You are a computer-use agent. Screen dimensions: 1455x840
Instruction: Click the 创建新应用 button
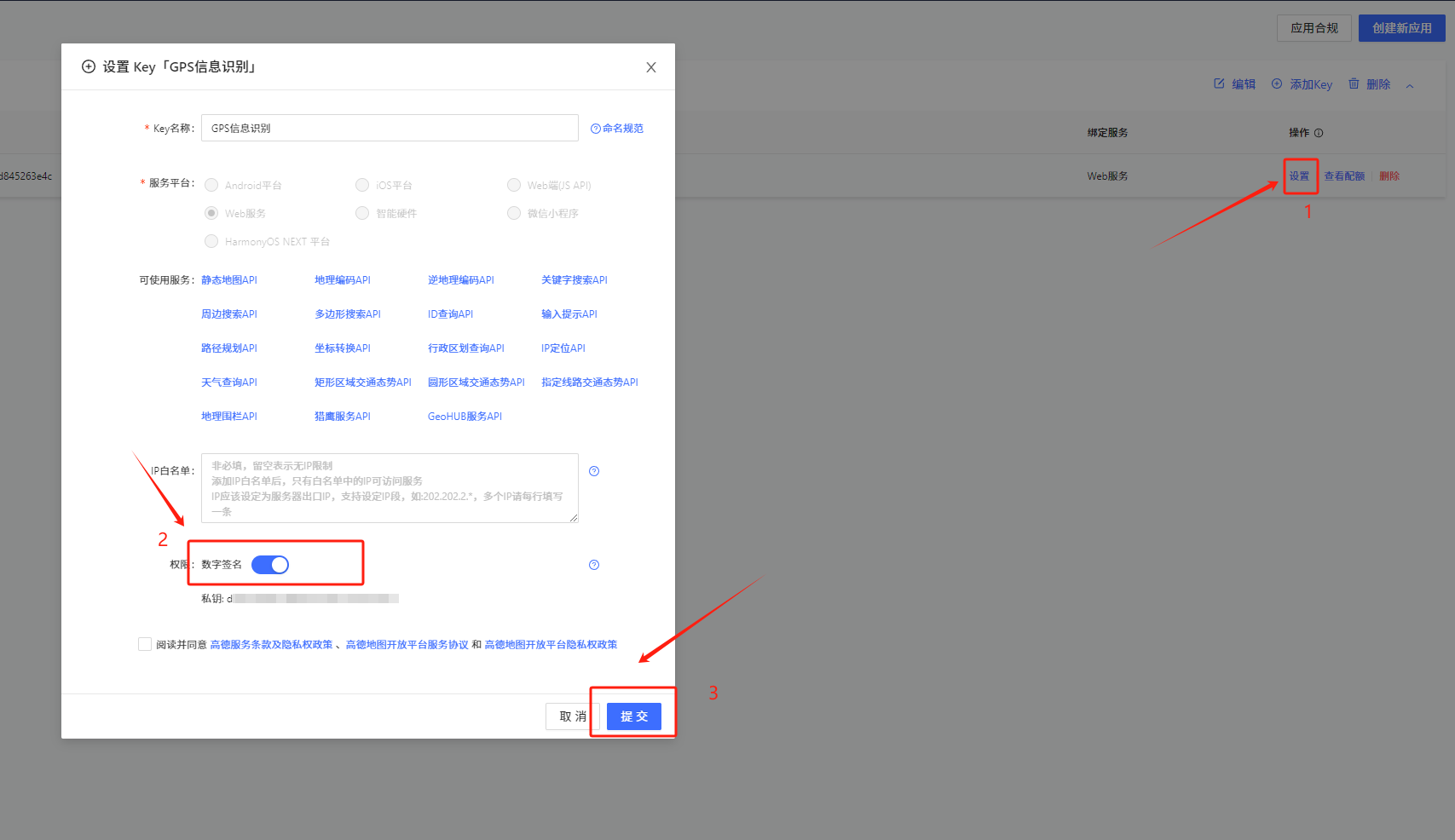1401,28
